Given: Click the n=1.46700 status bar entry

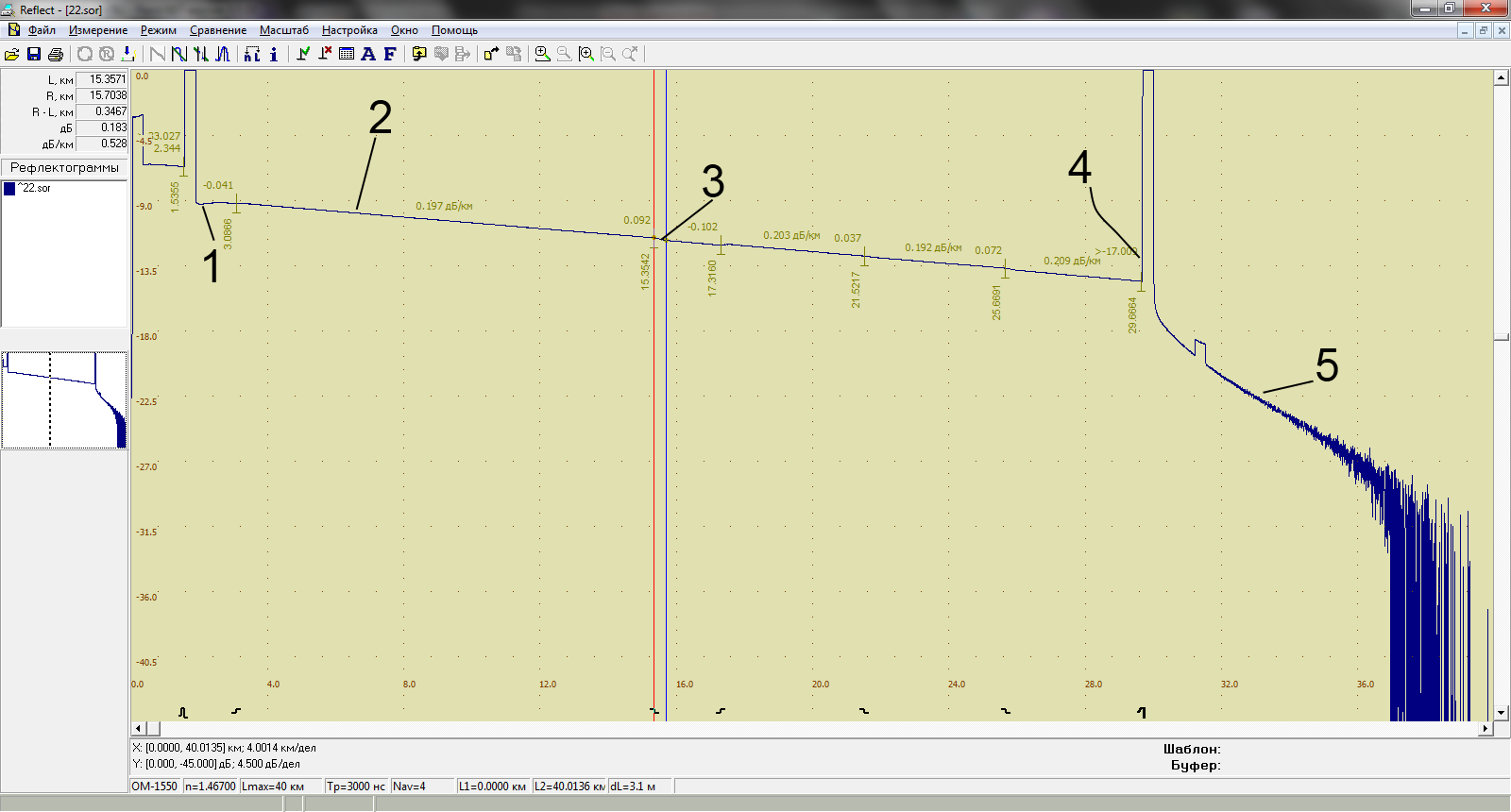Looking at the screenshot, I should click(x=210, y=787).
